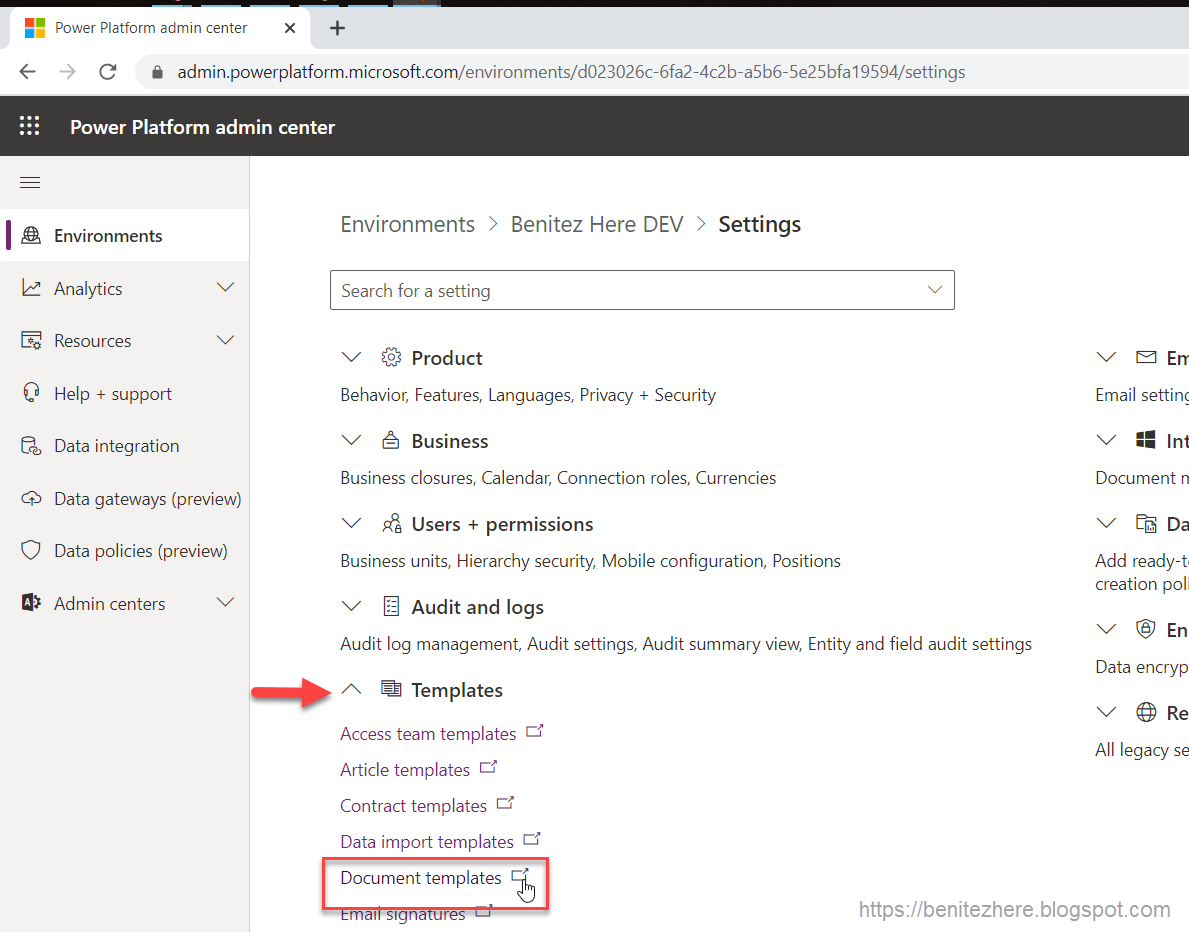Viewport: 1189px width, 933px height.
Task: Expand the Product section chevron
Action: [x=351, y=357]
